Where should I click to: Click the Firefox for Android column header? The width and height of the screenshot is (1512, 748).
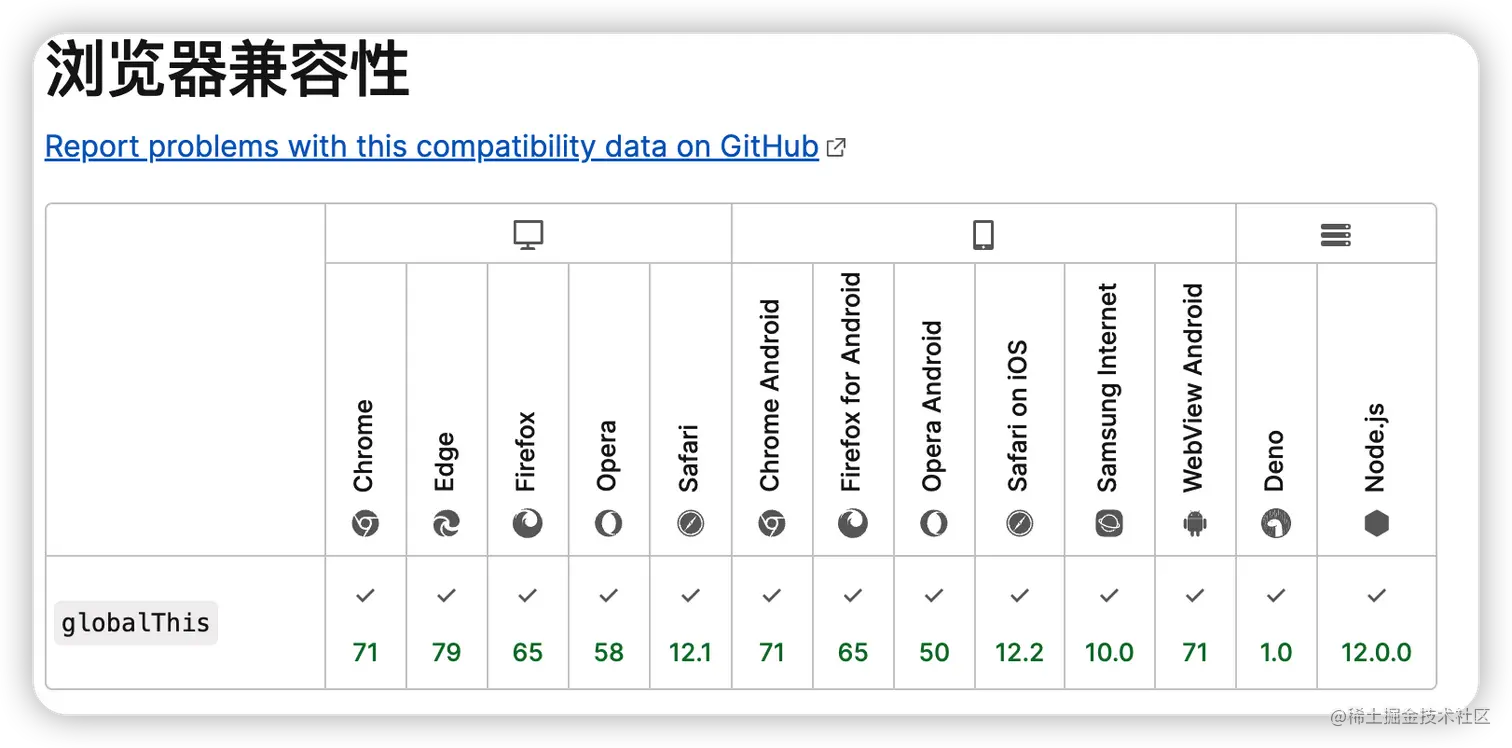pyautogui.click(x=853, y=410)
